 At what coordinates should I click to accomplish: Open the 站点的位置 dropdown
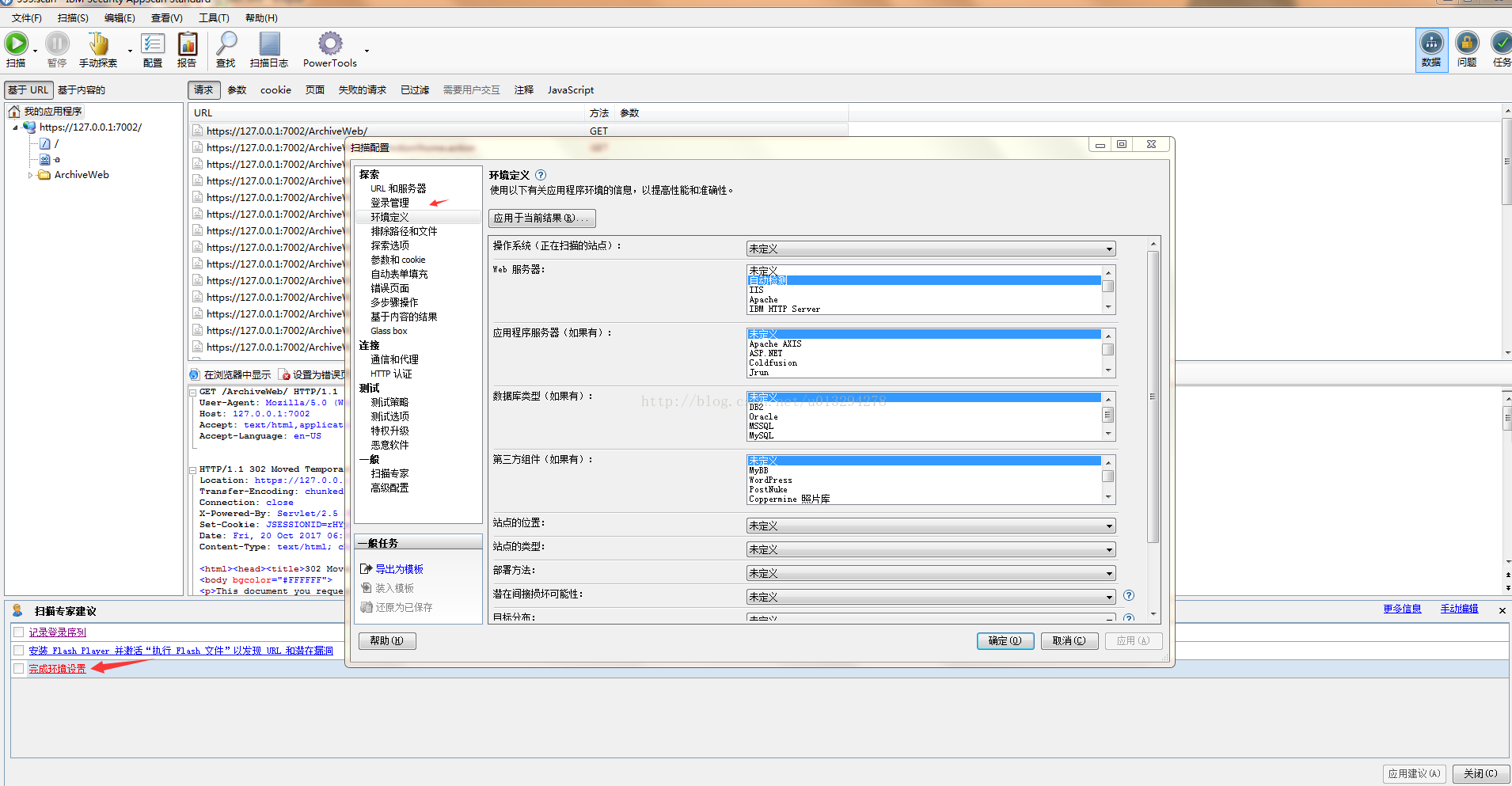[931, 526]
